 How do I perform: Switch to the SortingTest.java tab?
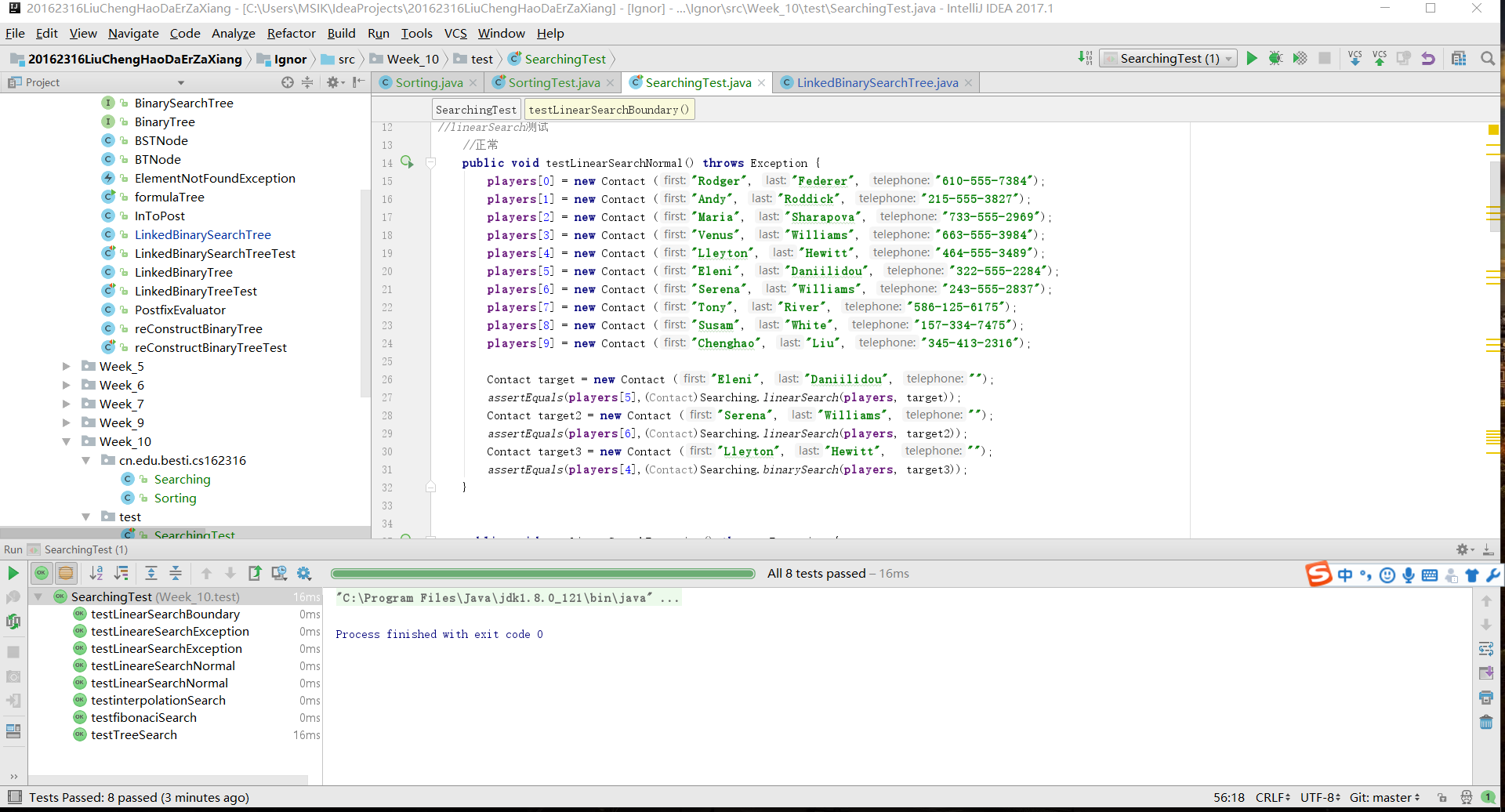(553, 82)
